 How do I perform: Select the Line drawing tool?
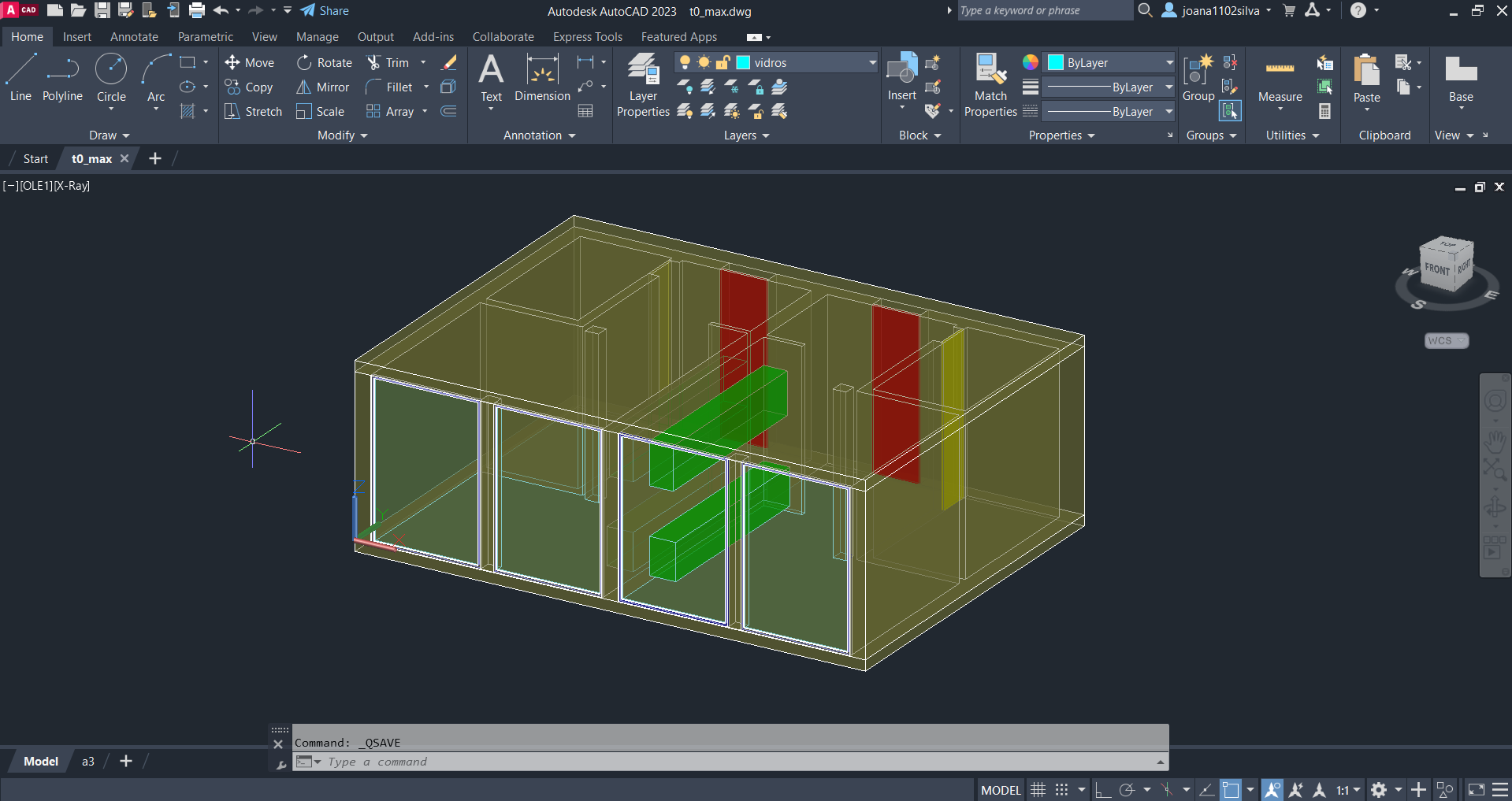(x=20, y=78)
